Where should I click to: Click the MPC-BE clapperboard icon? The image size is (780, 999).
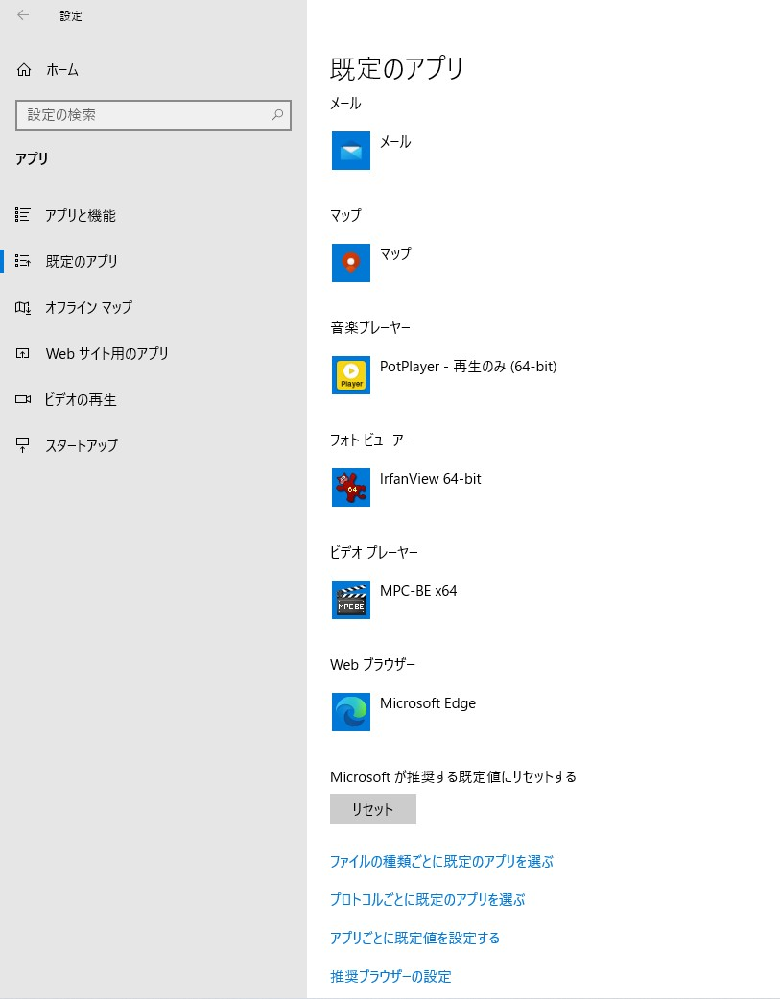point(350,600)
